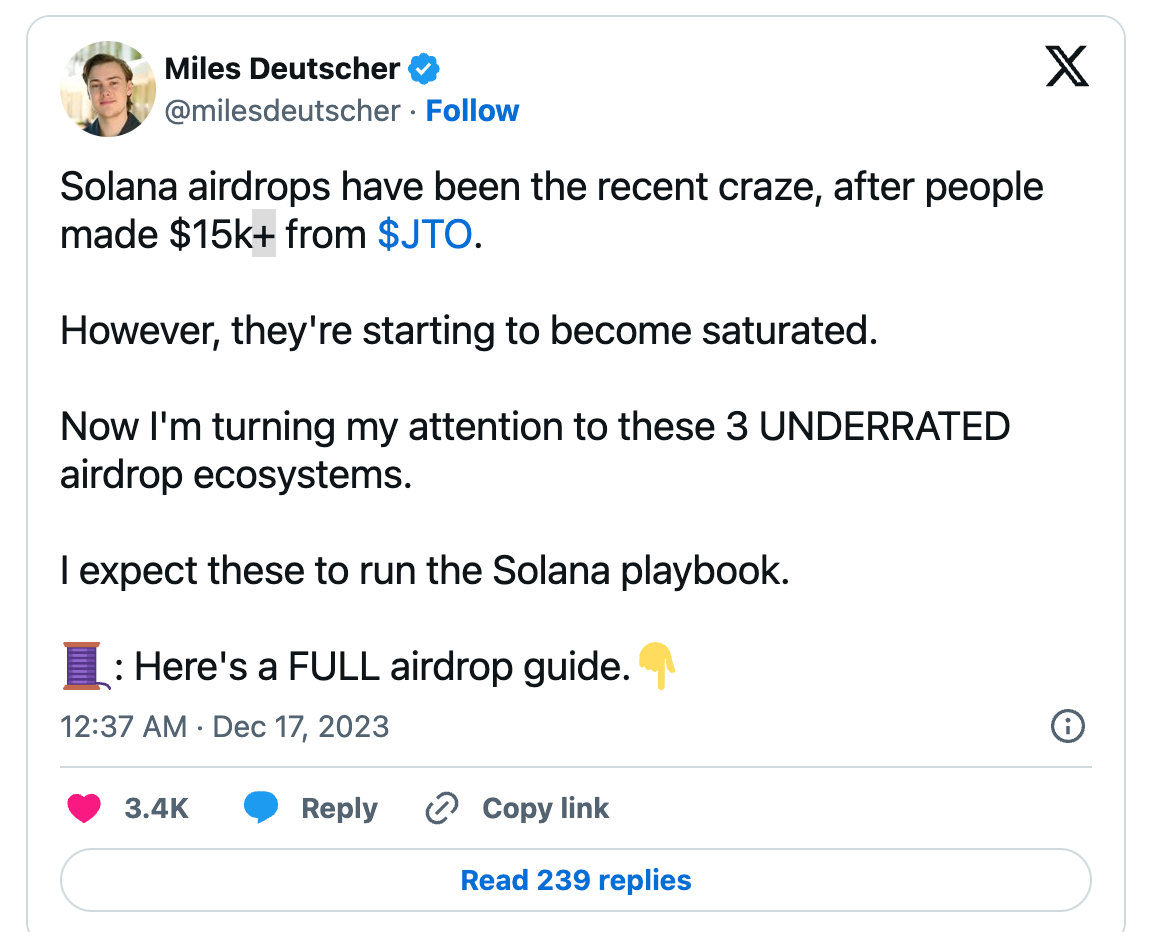Open Miles Deutscher's profile picture

[x=108, y=88]
